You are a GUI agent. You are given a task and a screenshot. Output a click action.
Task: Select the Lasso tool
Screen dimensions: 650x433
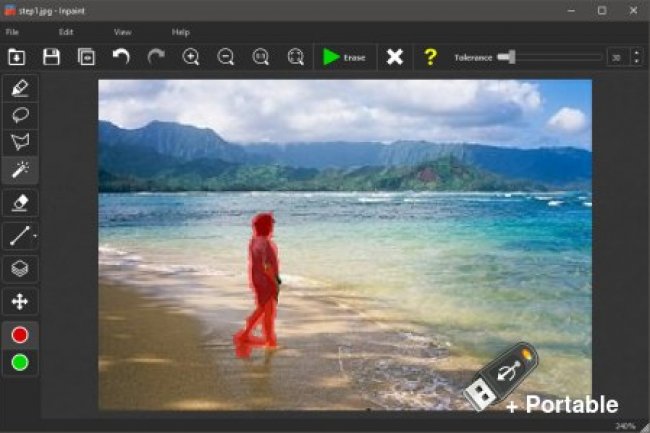[x=20, y=115]
